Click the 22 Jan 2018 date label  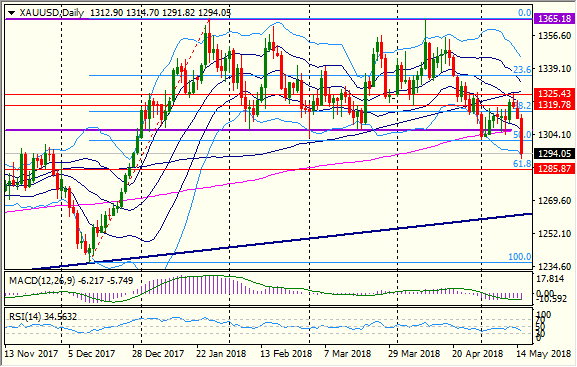pyautogui.click(x=221, y=354)
